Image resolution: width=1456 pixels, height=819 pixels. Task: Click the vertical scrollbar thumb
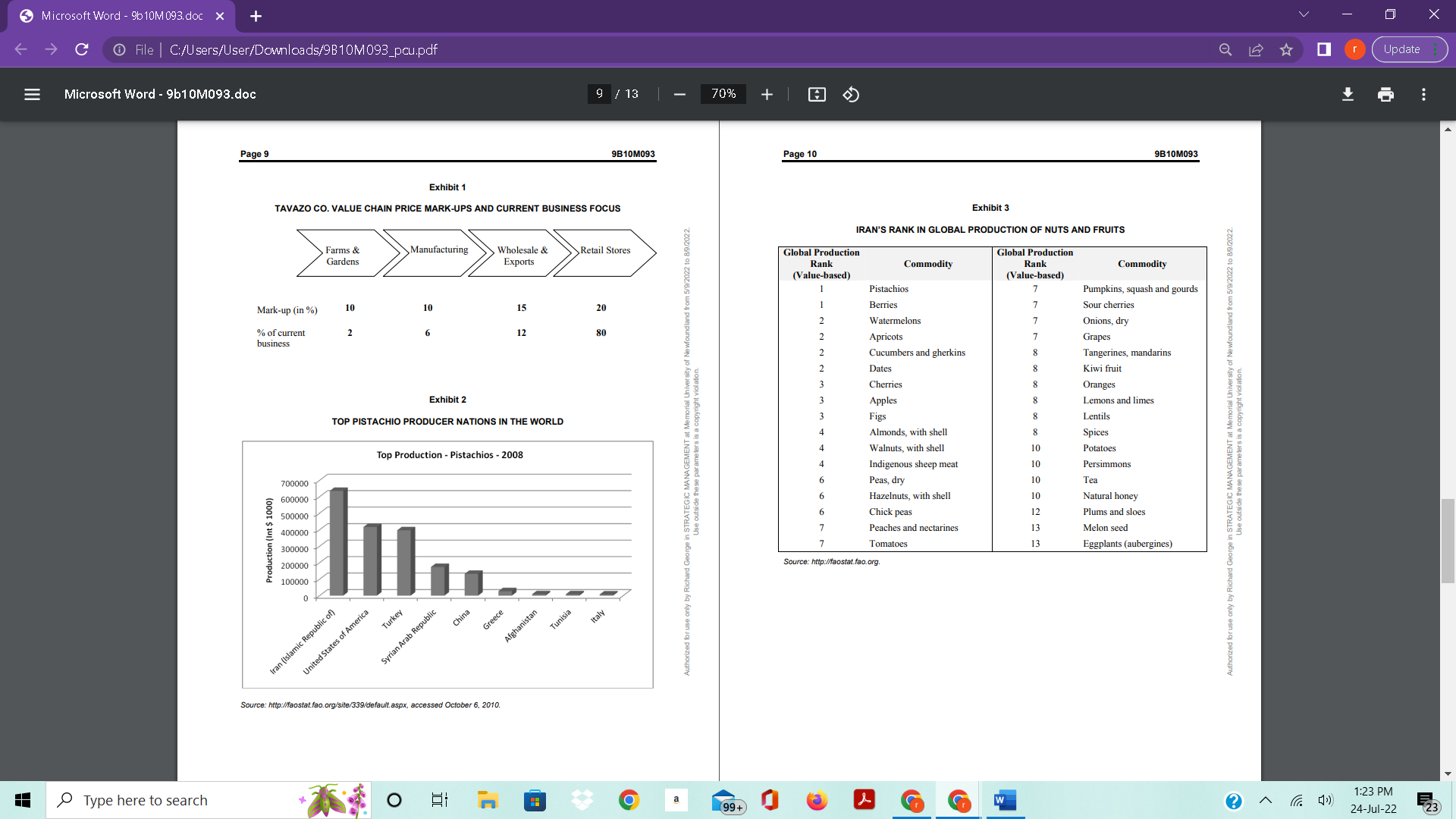click(1448, 540)
